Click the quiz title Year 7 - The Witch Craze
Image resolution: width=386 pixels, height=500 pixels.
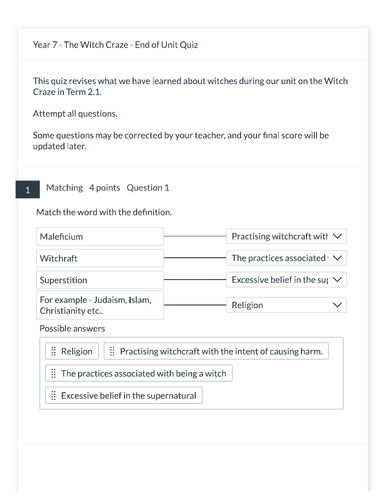[115, 45]
